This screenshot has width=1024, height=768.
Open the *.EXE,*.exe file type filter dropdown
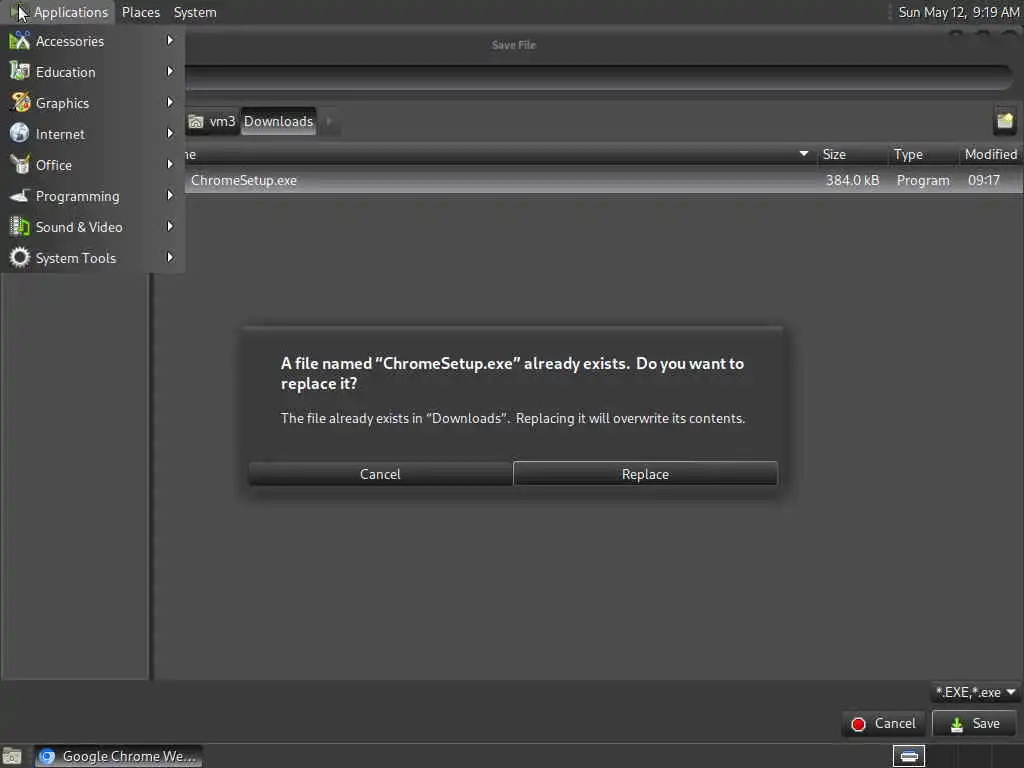click(x=974, y=692)
